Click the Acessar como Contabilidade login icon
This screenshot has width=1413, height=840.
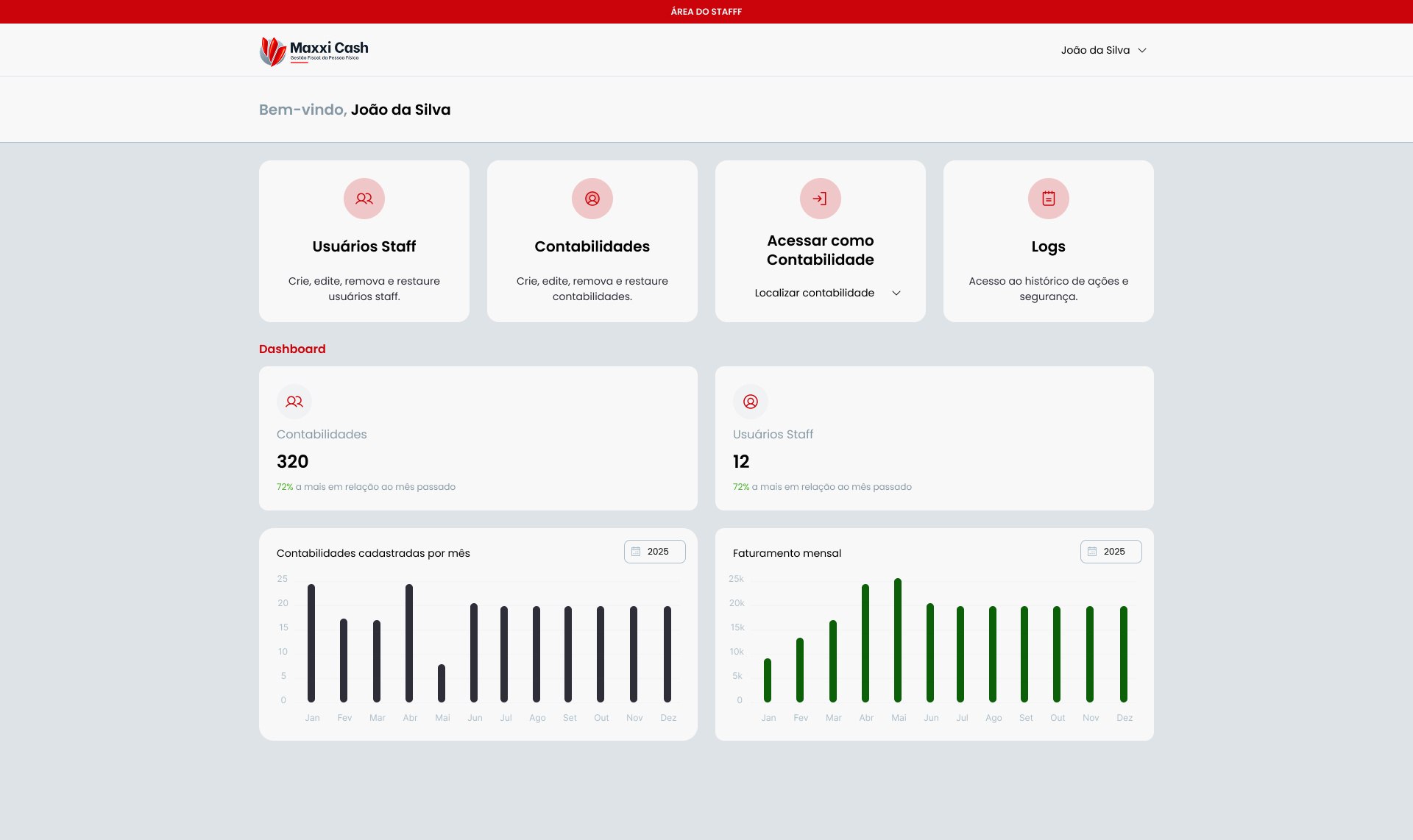(821, 199)
